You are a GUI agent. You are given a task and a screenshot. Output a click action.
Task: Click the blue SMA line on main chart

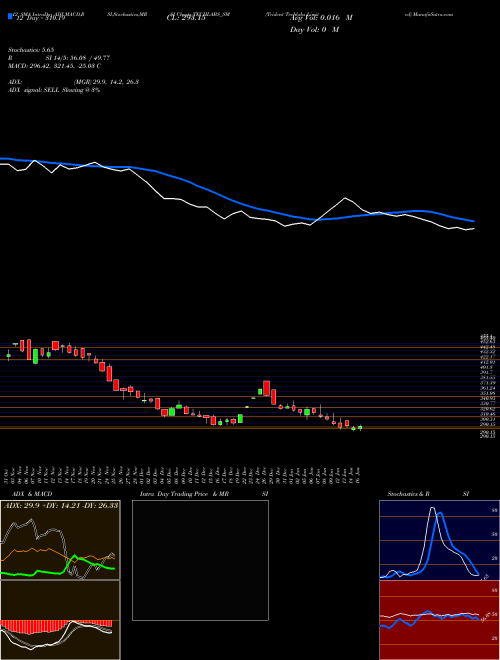pos(236,202)
